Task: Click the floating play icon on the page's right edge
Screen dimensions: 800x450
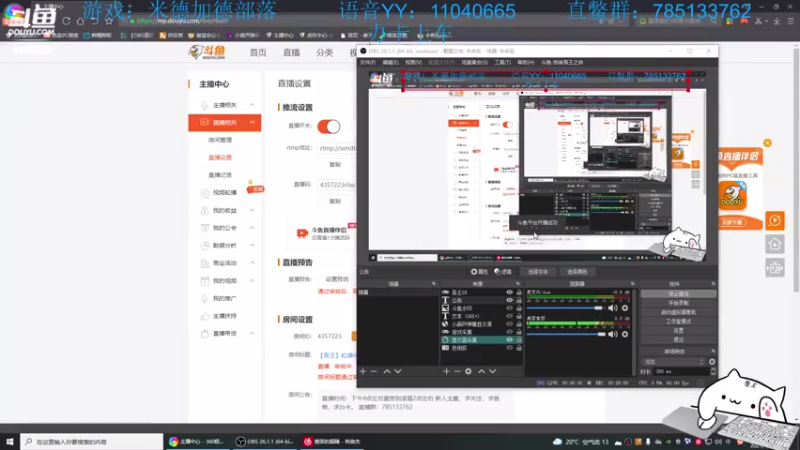Action: click(x=774, y=220)
